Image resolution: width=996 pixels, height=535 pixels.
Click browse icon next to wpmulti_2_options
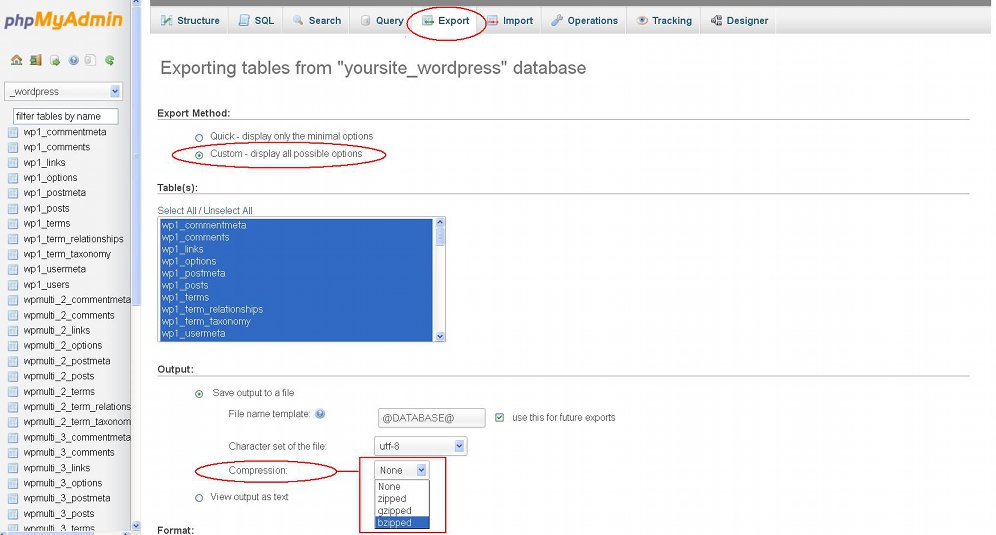[13, 346]
